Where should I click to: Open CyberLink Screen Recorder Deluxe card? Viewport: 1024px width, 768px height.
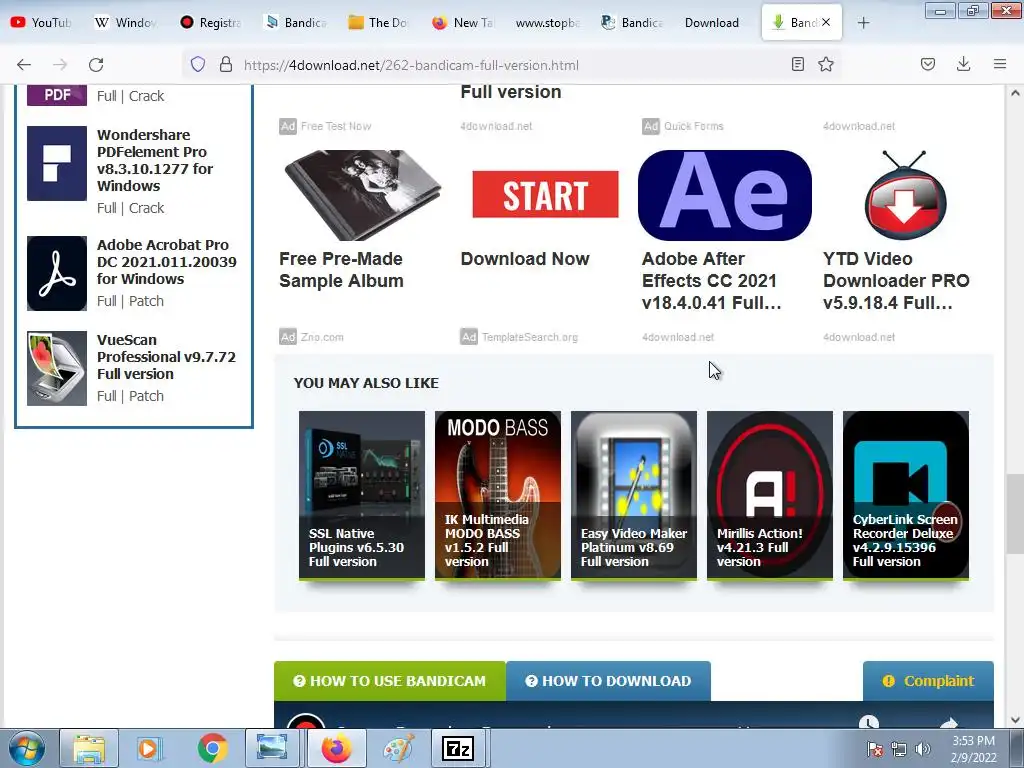pos(905,495)
